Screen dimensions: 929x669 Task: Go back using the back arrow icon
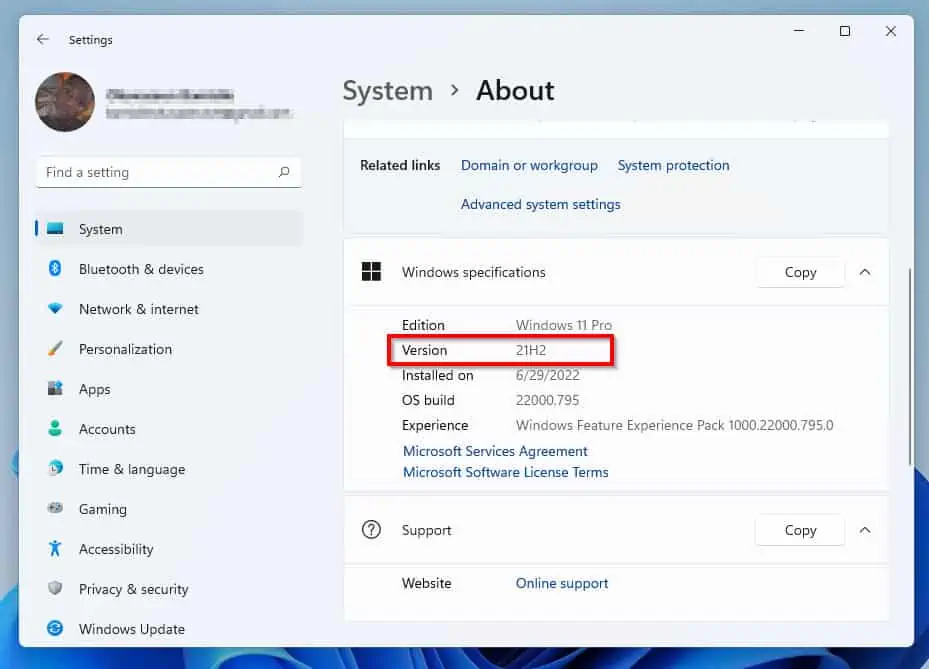pyautogui.click(x=43, y=39)
